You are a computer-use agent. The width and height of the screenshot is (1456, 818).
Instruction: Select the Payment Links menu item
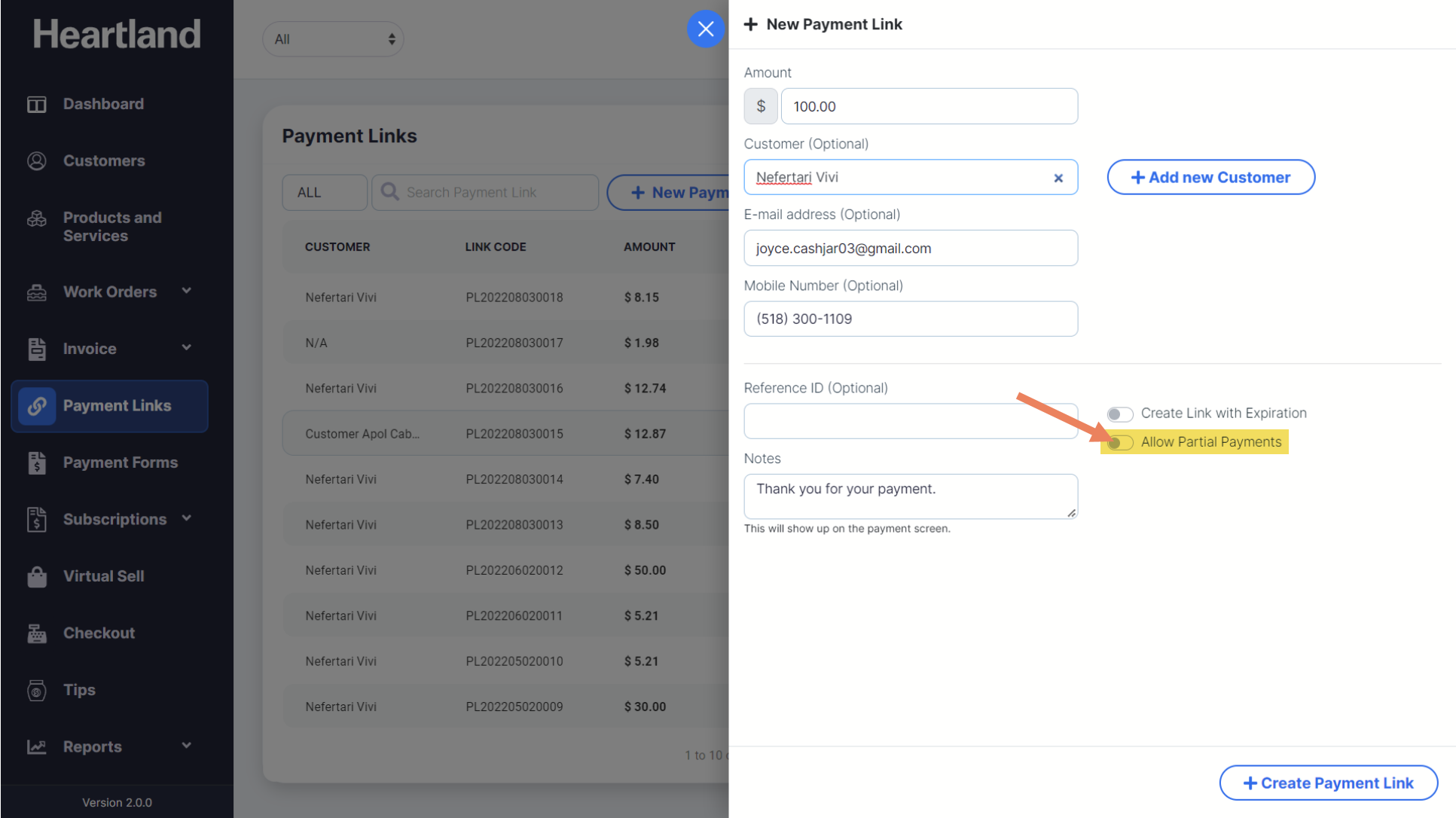(x=110, y=406)
